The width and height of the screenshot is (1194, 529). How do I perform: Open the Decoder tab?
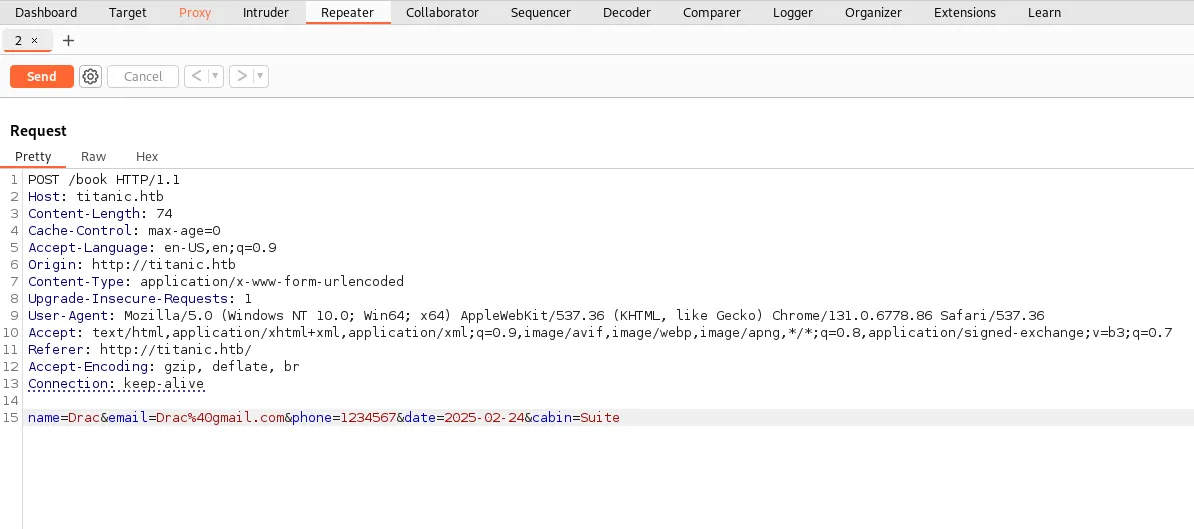627,12
